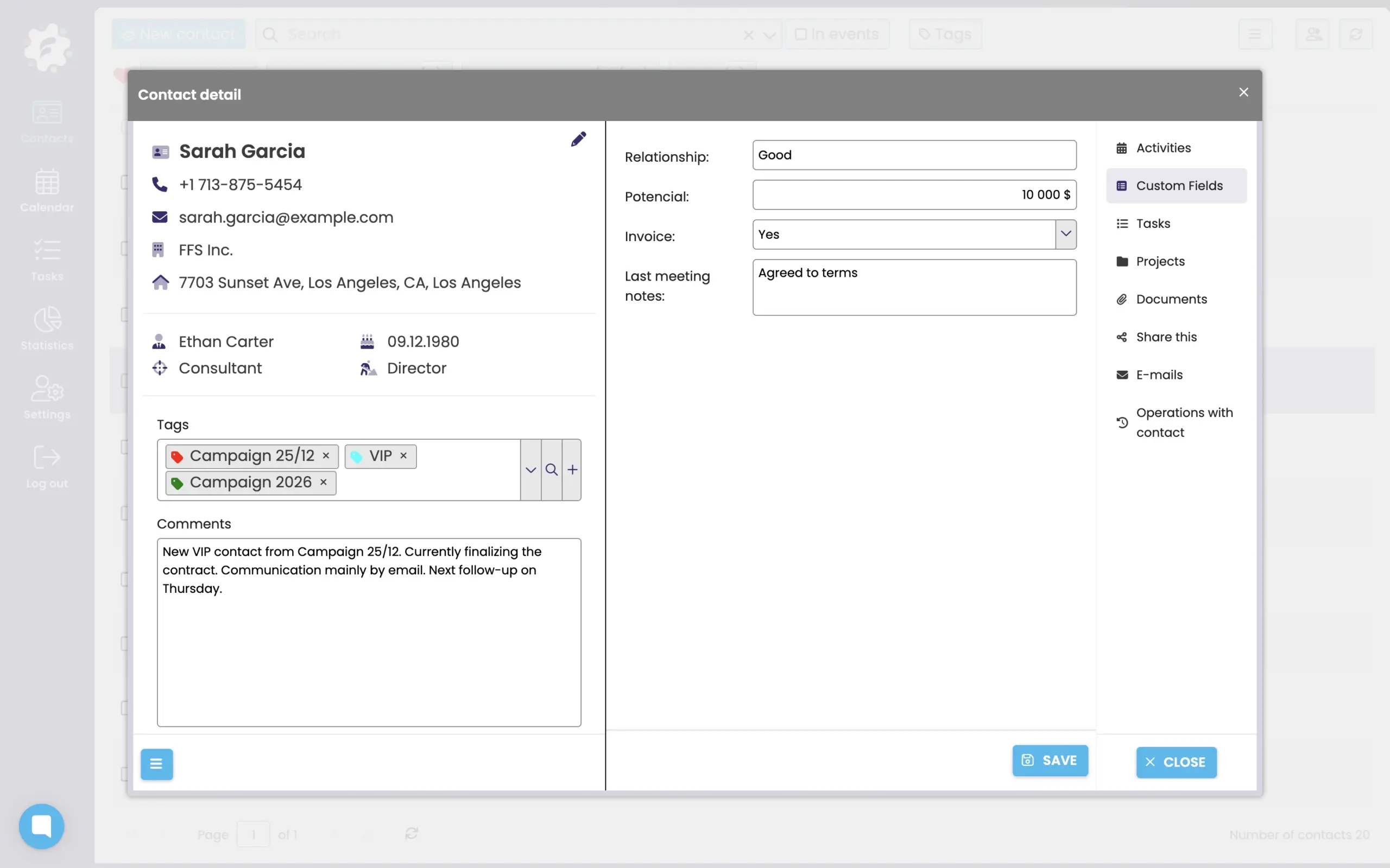Viewport: 1390px width, 868px height.
Task: Remove the VIP tag
Action: 403,456
